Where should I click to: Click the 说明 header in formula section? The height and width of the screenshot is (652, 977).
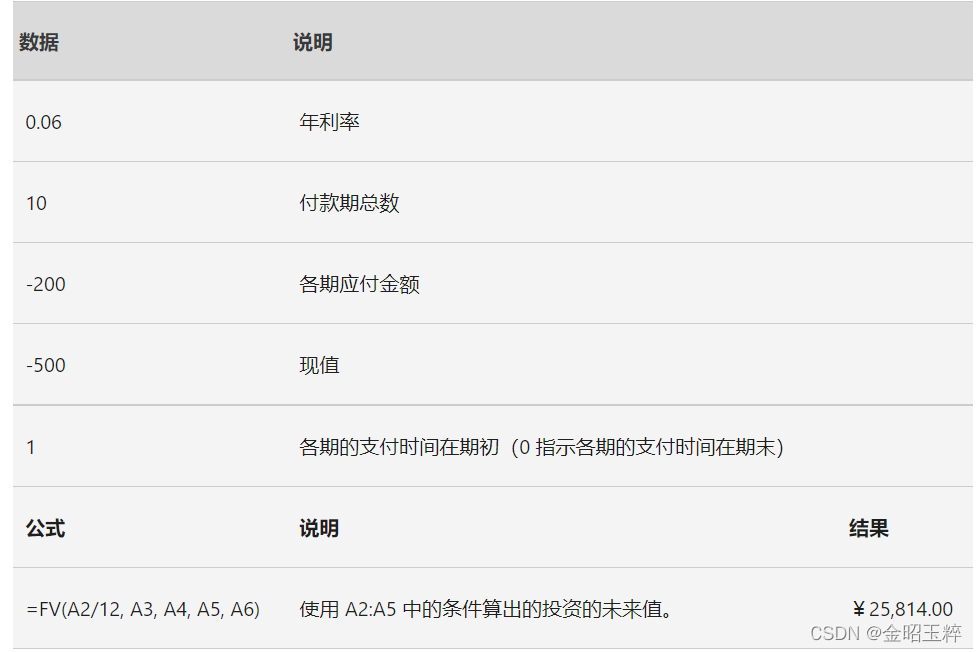[x=319, y=528]
